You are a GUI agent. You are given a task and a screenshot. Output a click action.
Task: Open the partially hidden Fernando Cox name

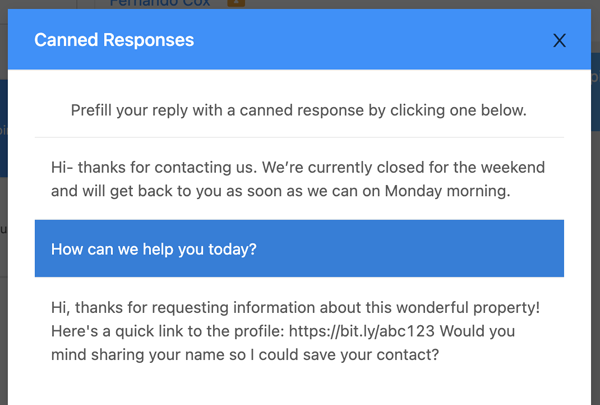pyautogui.click(x=160, y=3)
